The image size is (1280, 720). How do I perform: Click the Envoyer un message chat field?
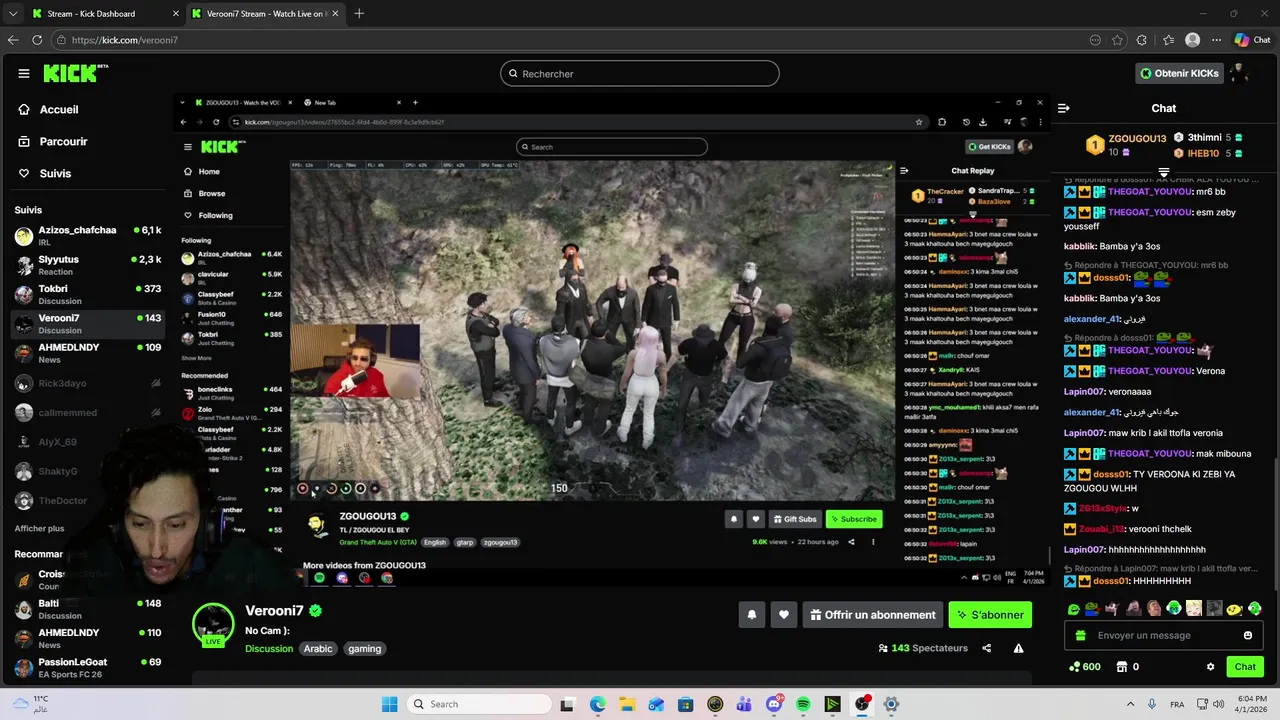click(x=1162, y=635)
